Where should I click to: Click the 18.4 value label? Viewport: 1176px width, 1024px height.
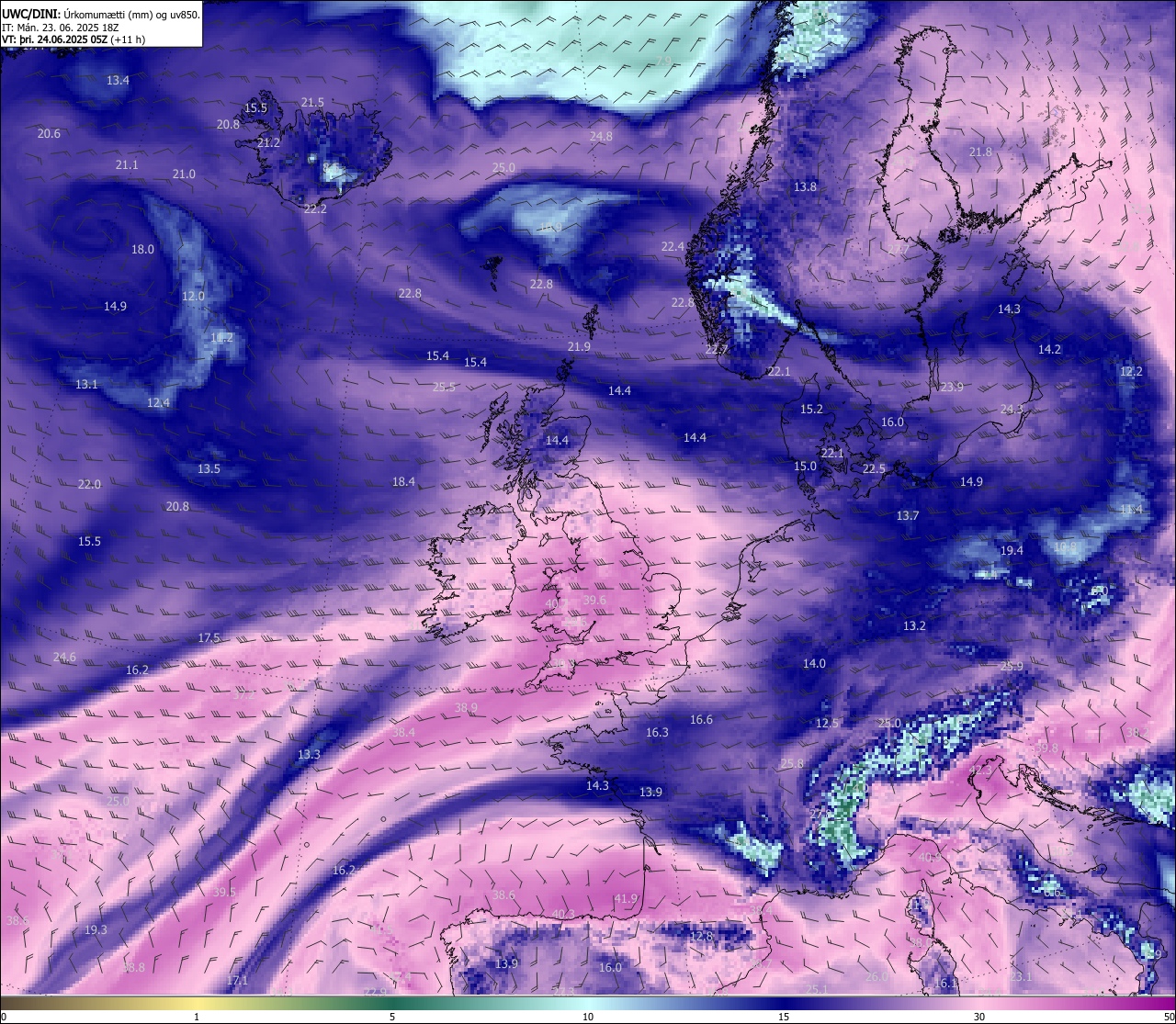[x=403, y=482]
